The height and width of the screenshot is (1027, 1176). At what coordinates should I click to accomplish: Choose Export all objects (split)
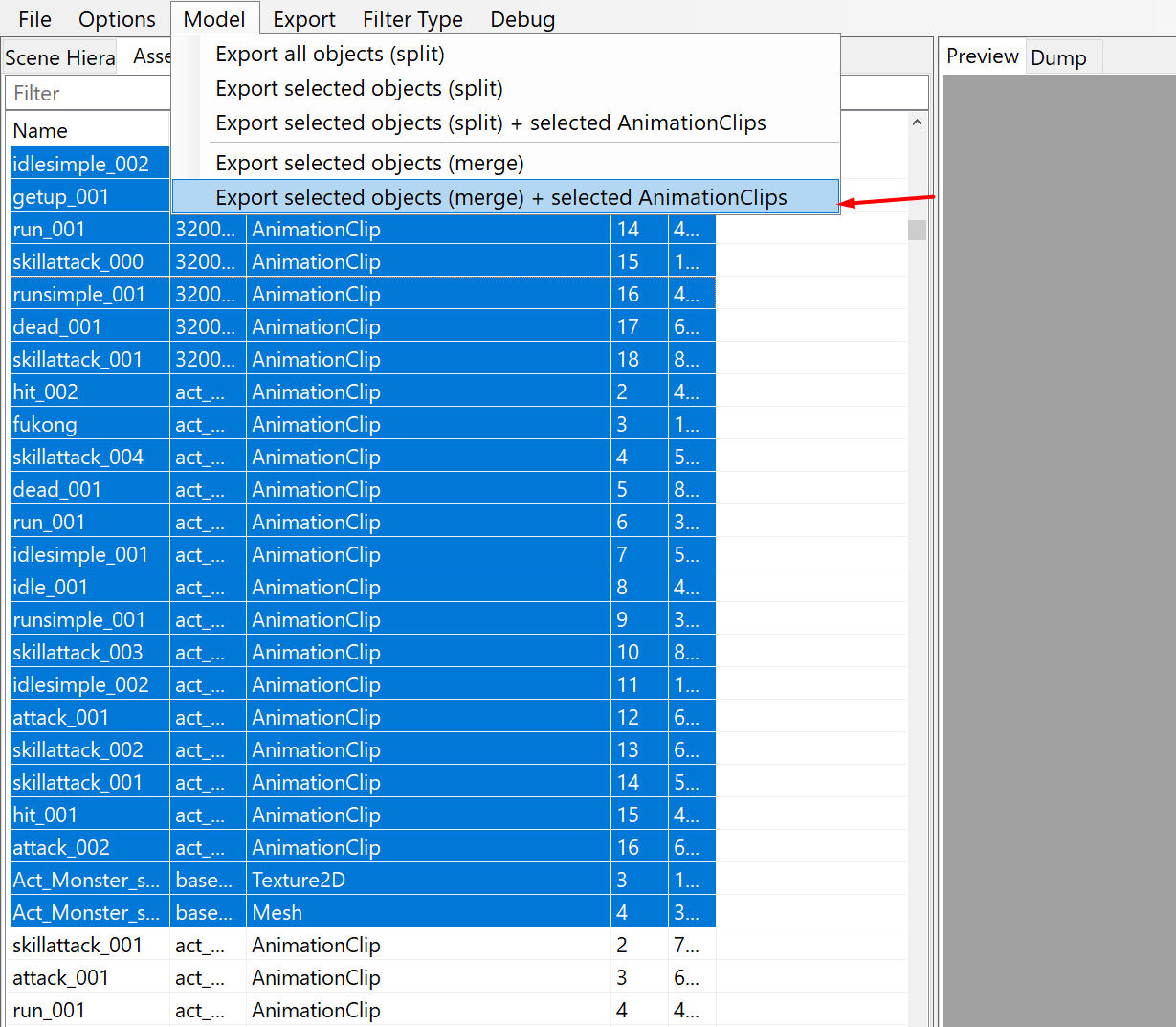330,54
